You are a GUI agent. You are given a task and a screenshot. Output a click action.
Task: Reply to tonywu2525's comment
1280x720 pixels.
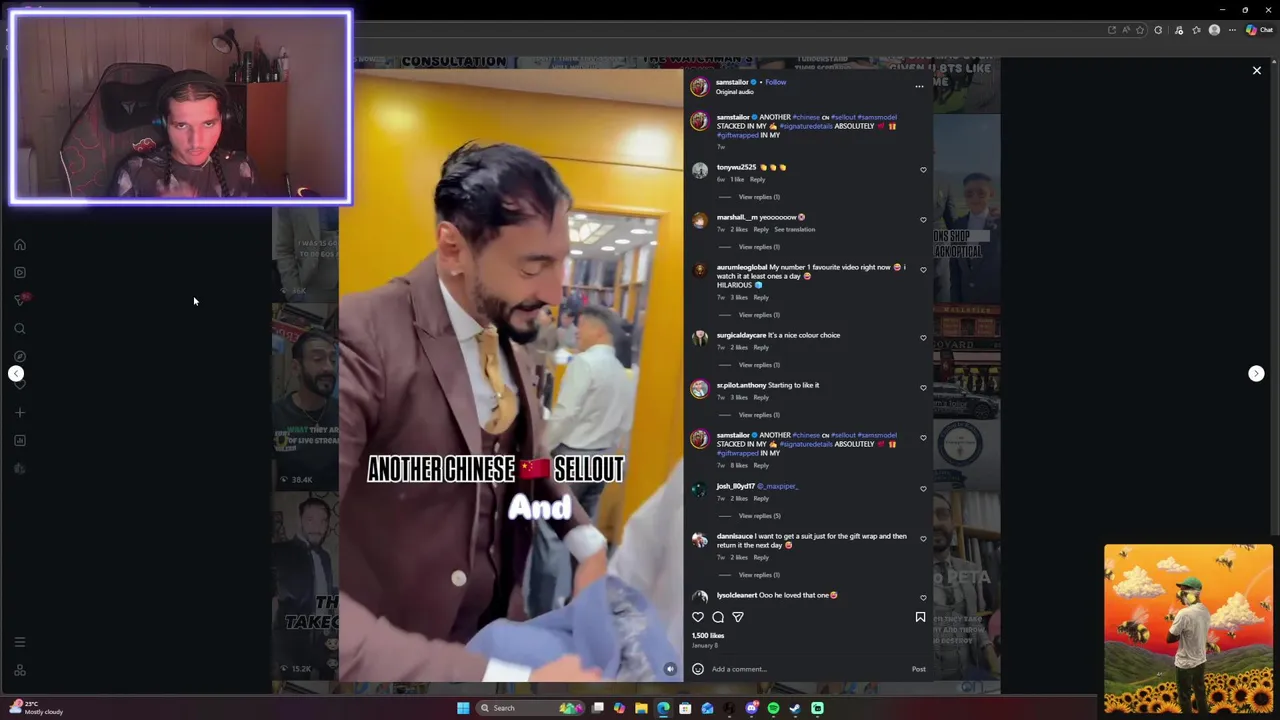point(757,179)
